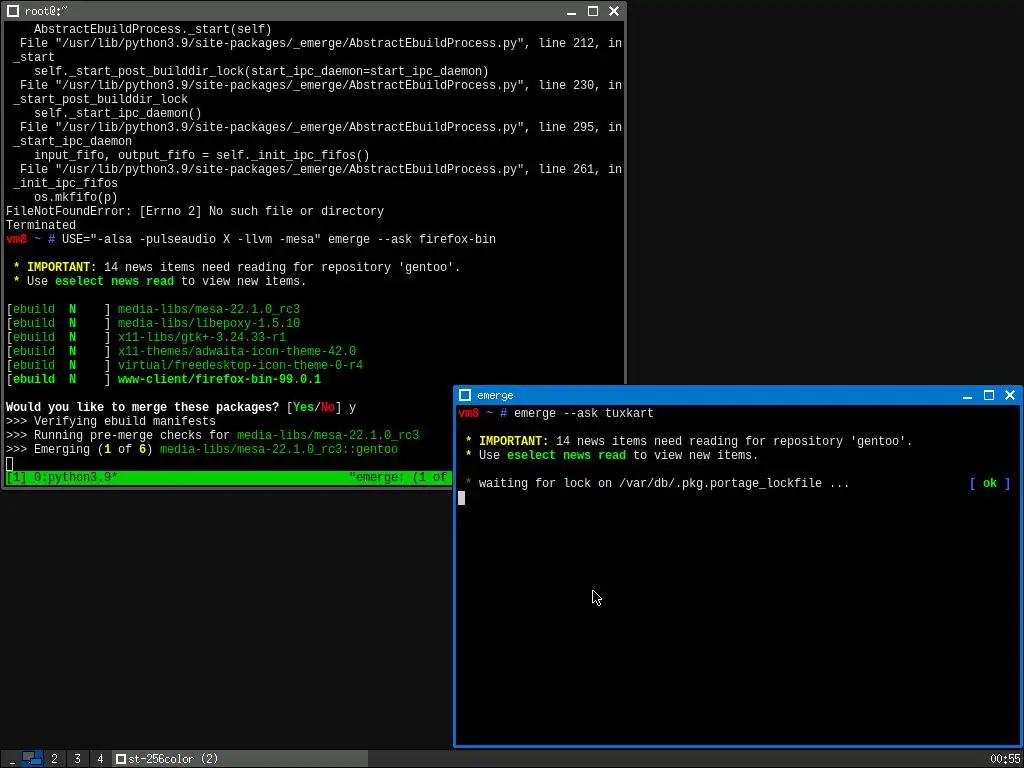
Task: Click the 'eselect news read' text in root@ window
Action: (x=114, y=281)
